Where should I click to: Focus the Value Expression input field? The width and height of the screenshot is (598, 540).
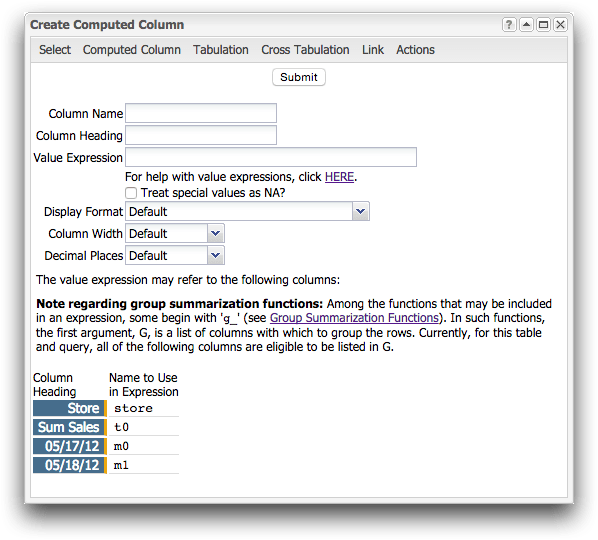click(x=271, y=157)
